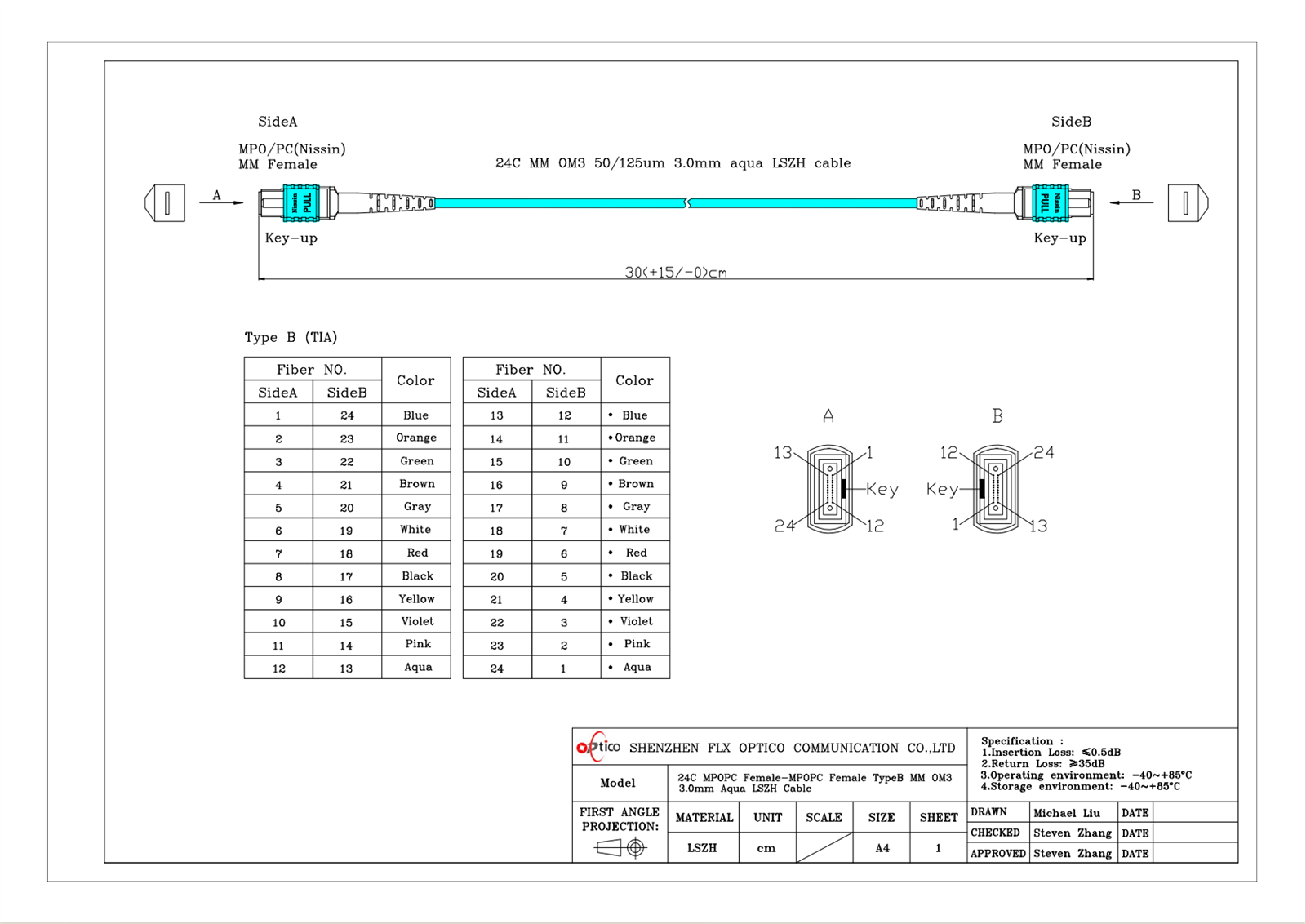Switch to the SideB column header
1306x924 pixels.
coord(346,392)
